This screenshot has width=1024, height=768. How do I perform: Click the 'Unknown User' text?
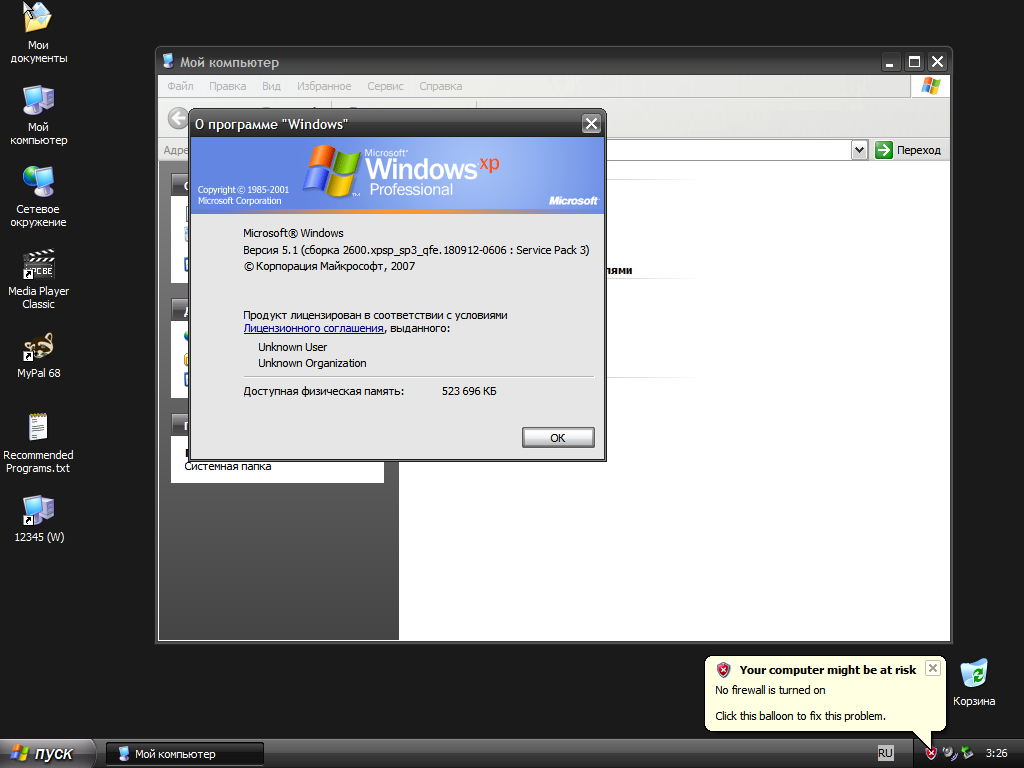pyautogui.click(x=293, y=347)
